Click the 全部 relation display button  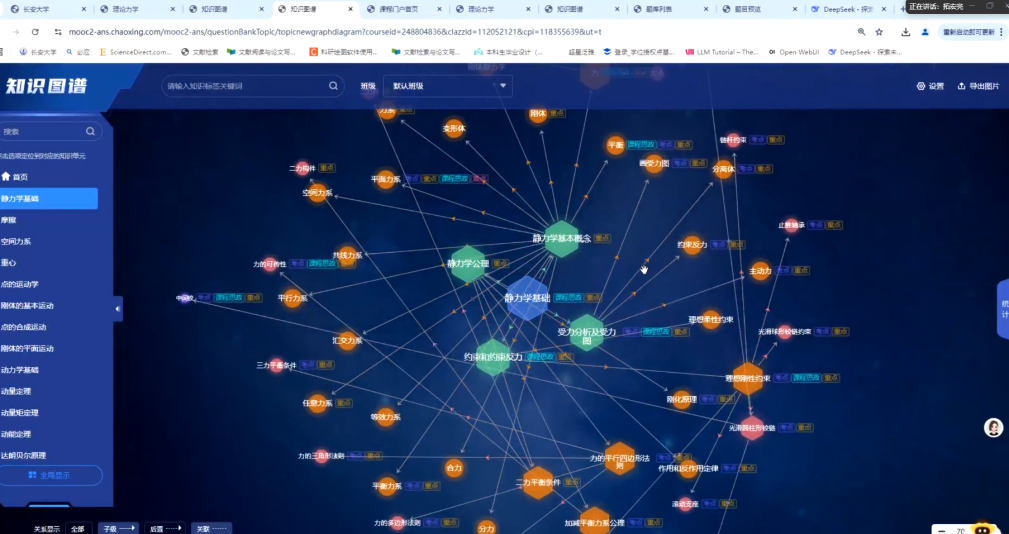point(77,528)
